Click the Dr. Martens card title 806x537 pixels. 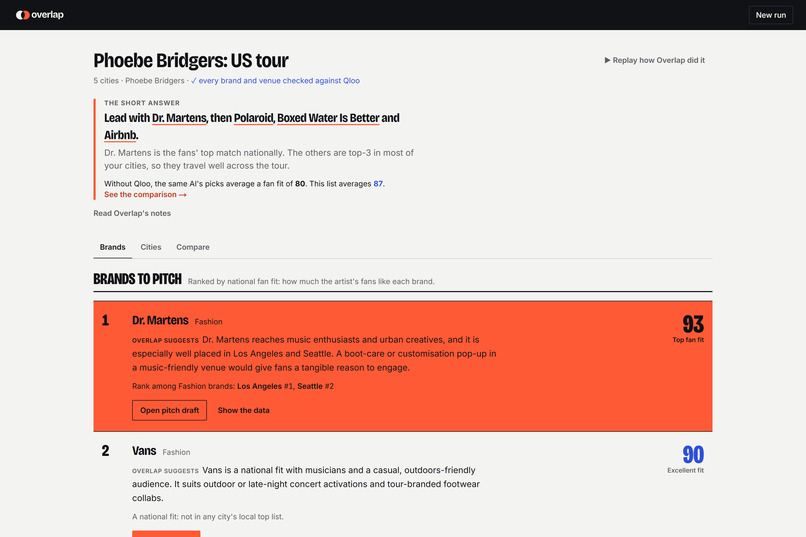(160, 321)
